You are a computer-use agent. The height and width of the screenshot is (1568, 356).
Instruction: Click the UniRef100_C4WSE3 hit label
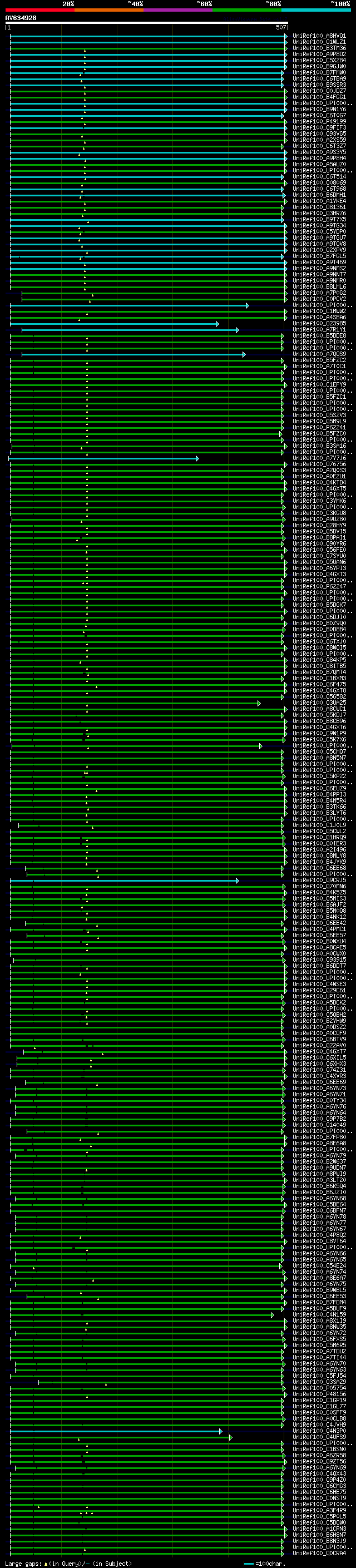click(319, 985)
